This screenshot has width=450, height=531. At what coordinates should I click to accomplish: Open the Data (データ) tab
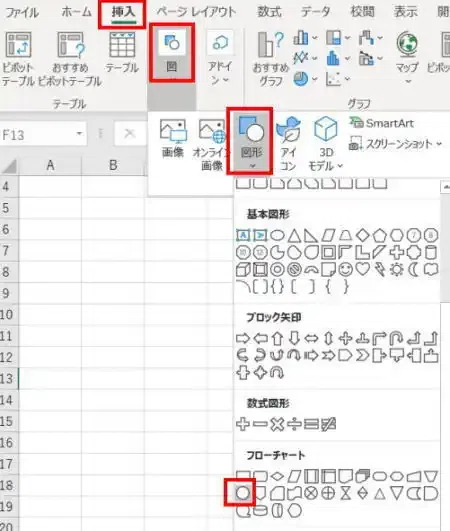[315, 12]
